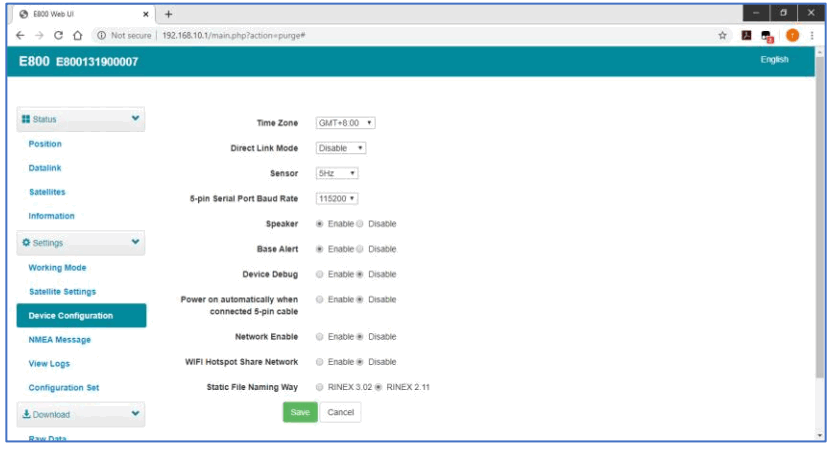Viewport: 831px width, 450px height.
Task: Switch language via English link
Action: [x=774, y=59]
